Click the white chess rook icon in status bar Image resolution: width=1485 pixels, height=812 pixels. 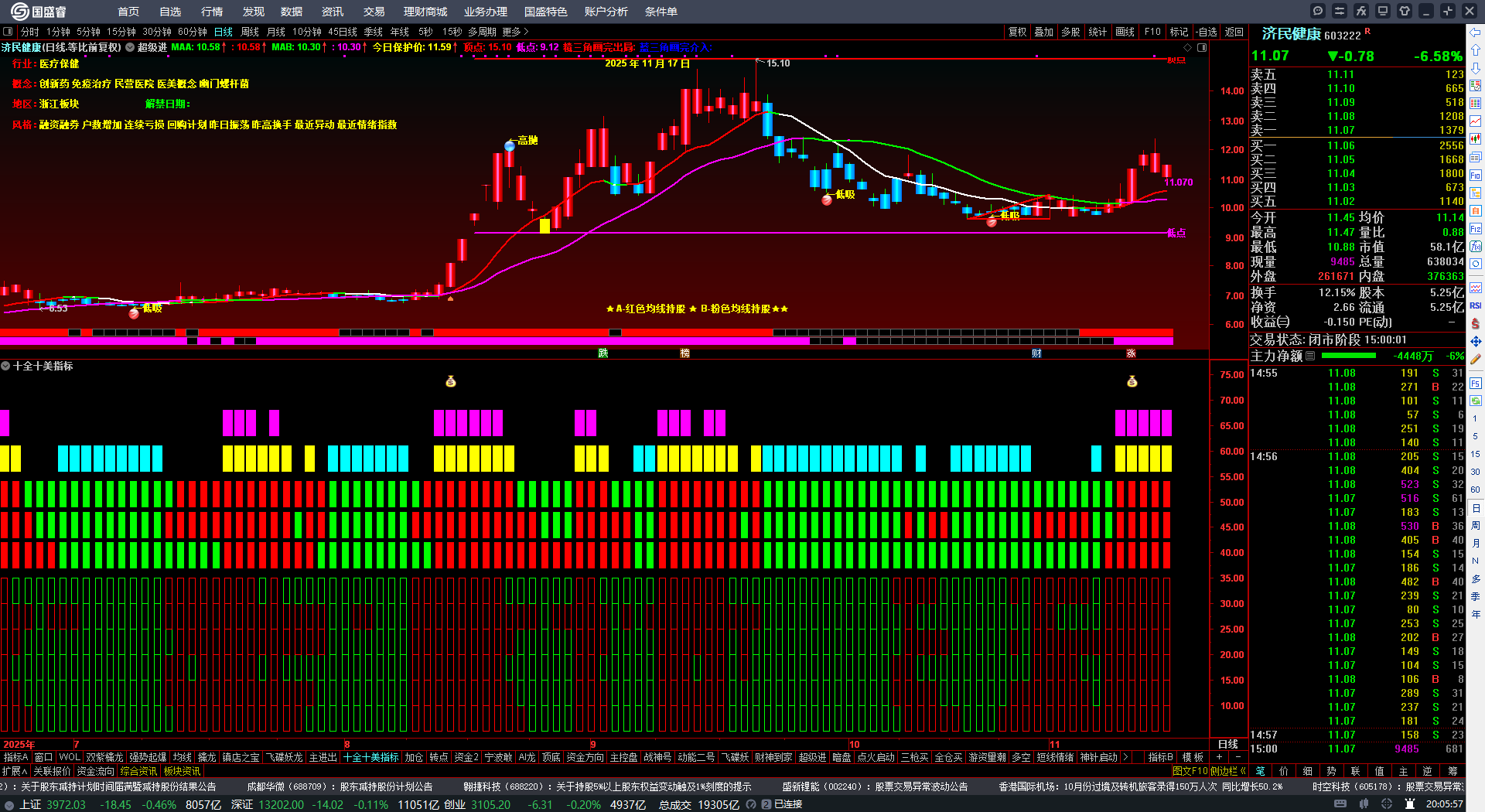[1410, 804]
